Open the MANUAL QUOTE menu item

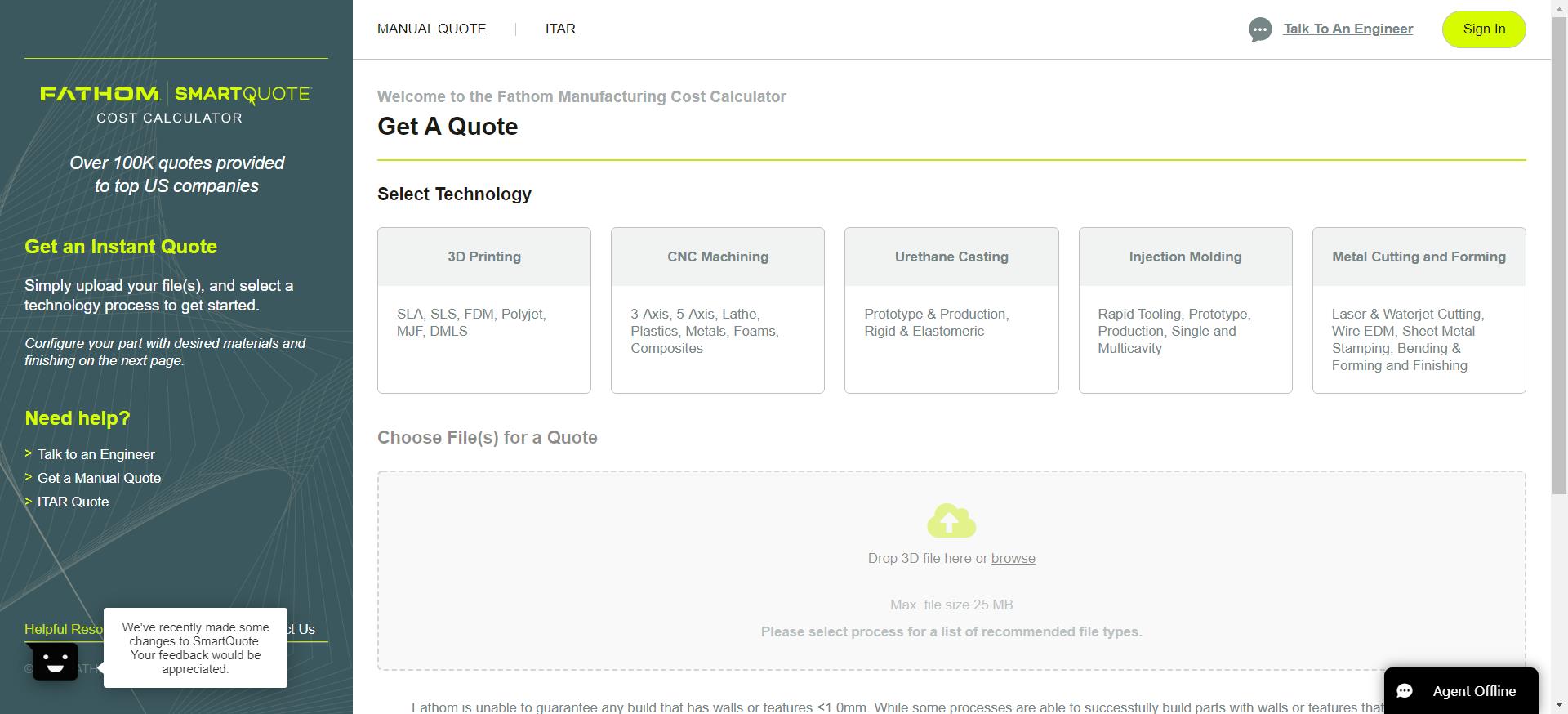click(431, 29)
